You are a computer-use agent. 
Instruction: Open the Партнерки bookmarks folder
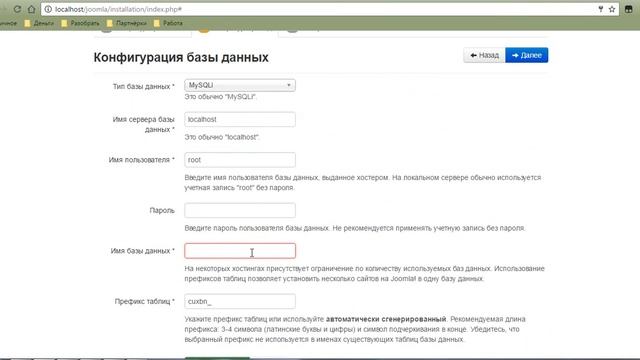(127, 23)
